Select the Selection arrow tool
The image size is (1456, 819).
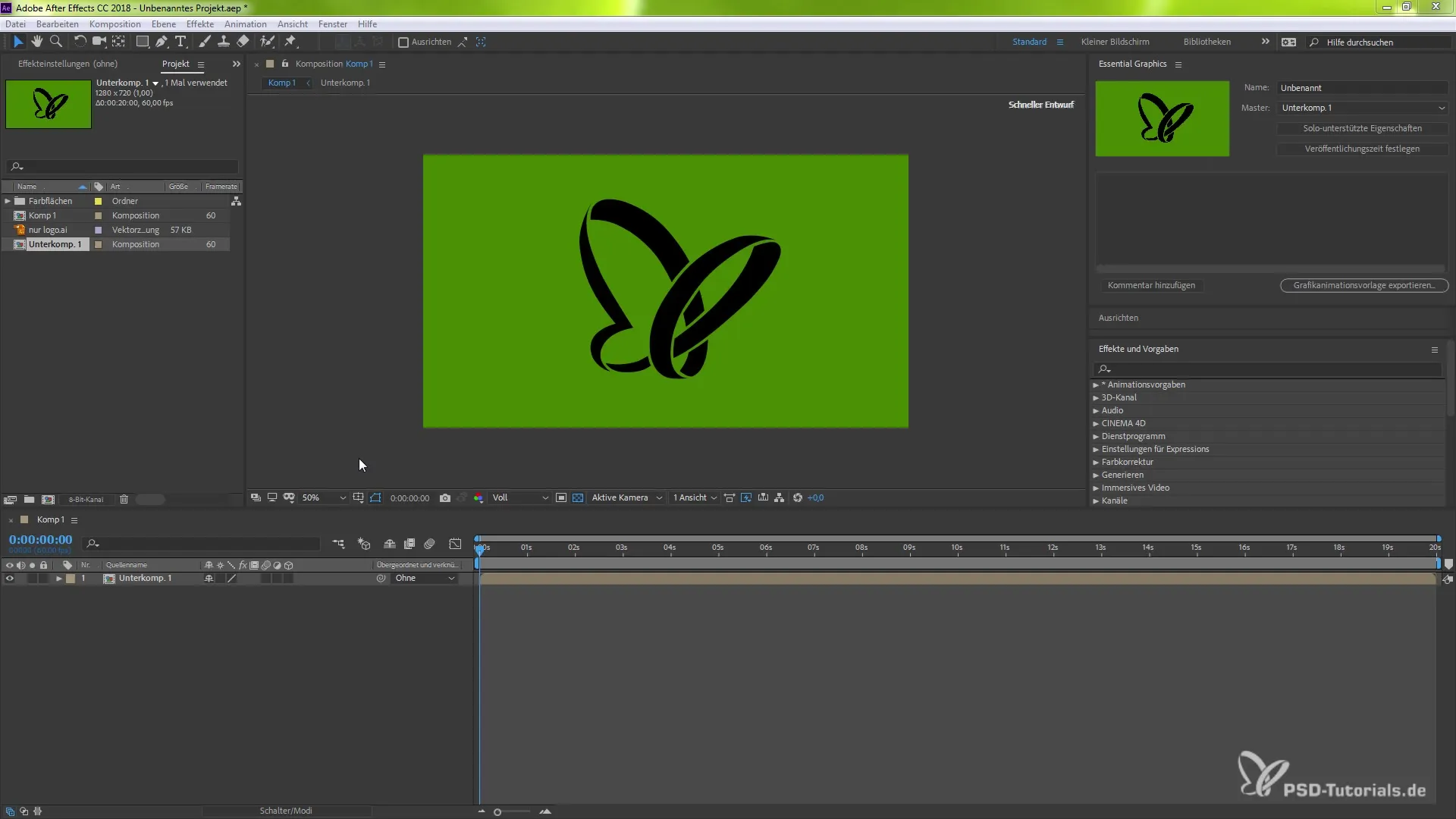pyautogui.click(x=18, y=42)
